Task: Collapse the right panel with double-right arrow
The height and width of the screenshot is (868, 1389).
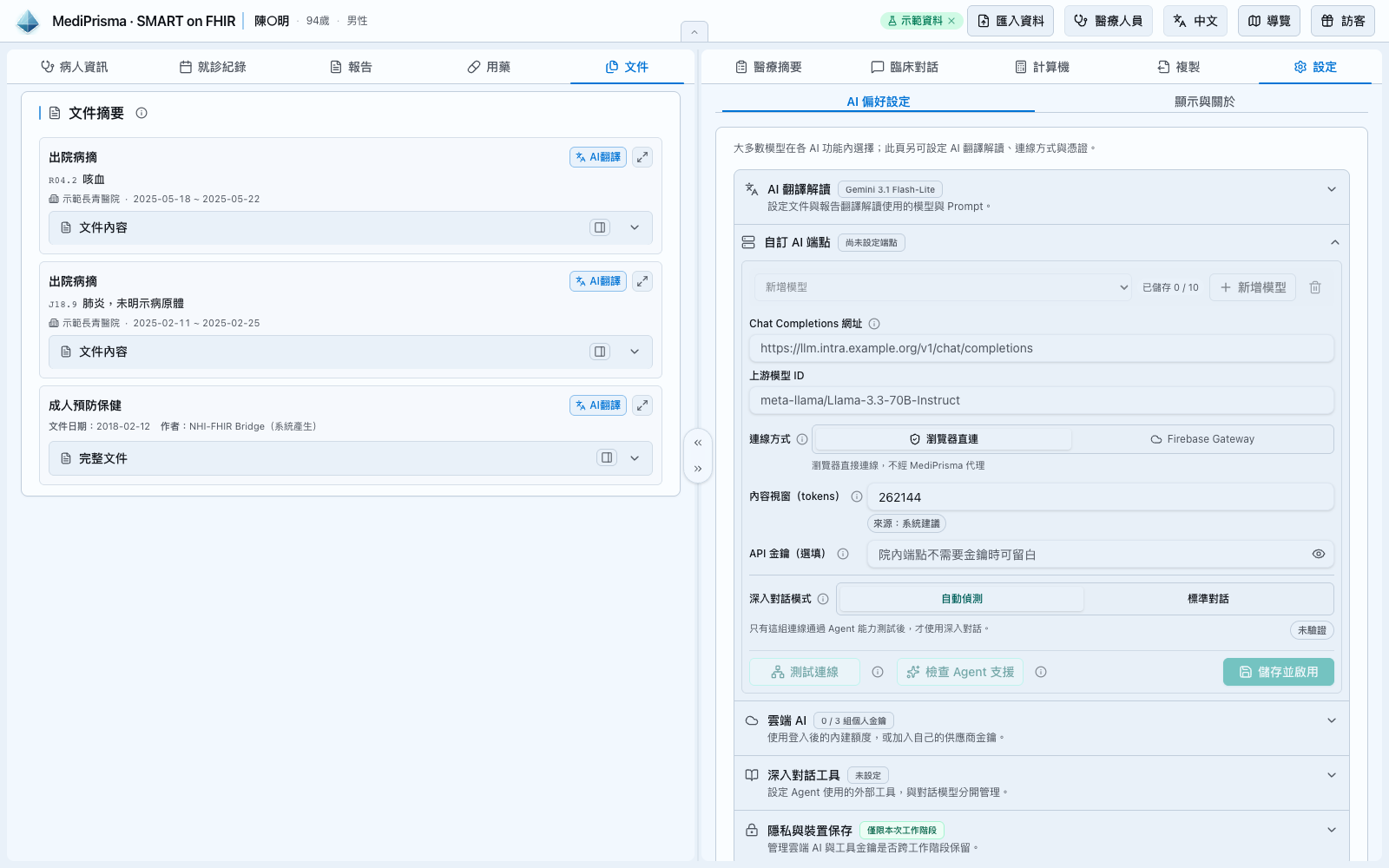Action: tap(698, 469)
